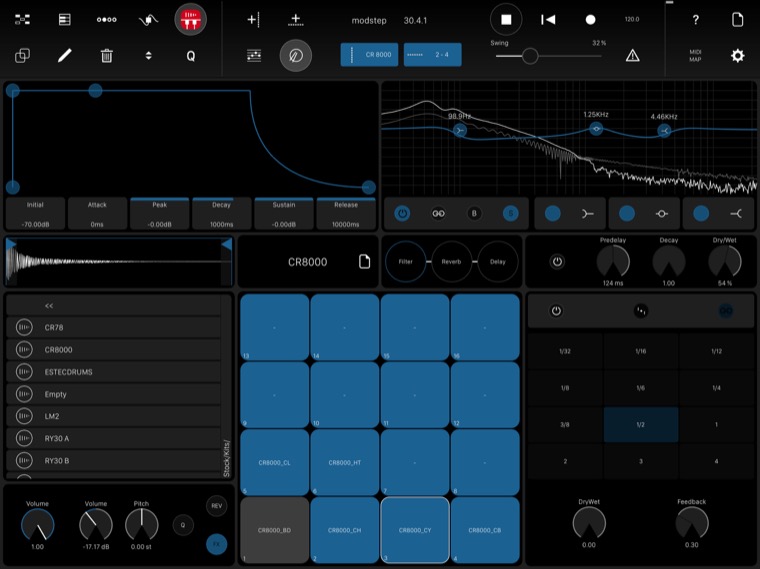This screenshot has width=760, height=569.
Task: Toggle the delay power button
Action: point(556,311)
